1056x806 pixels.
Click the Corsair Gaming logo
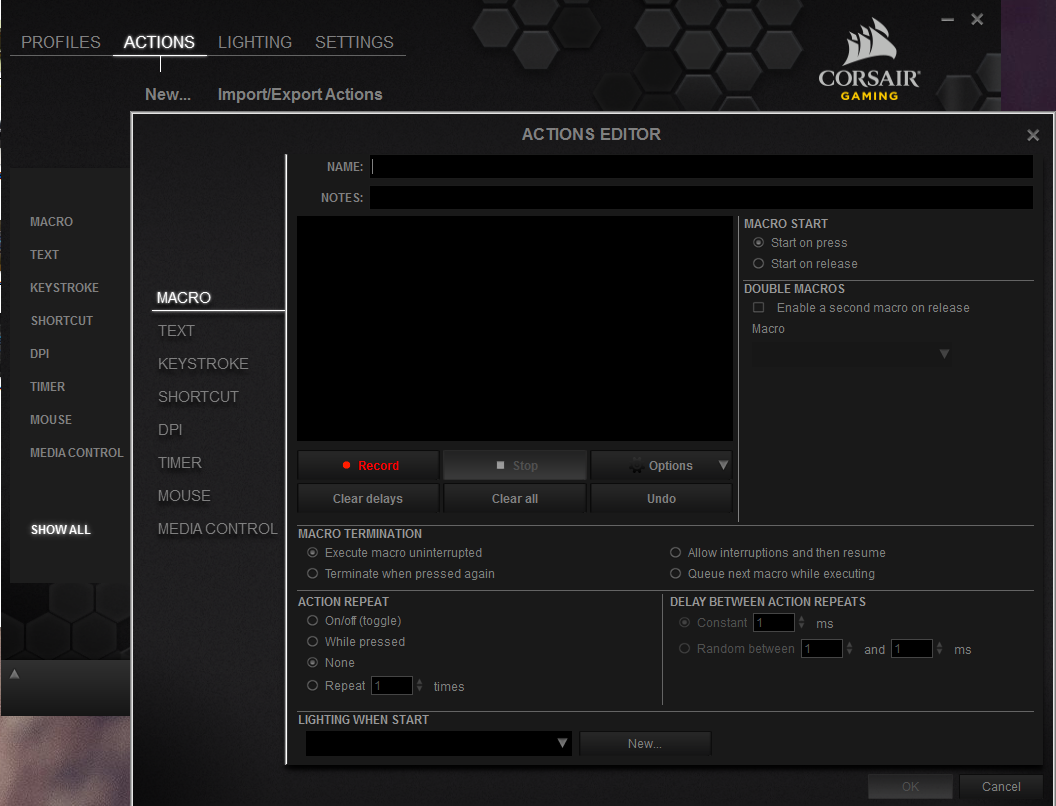coord(869,60)
